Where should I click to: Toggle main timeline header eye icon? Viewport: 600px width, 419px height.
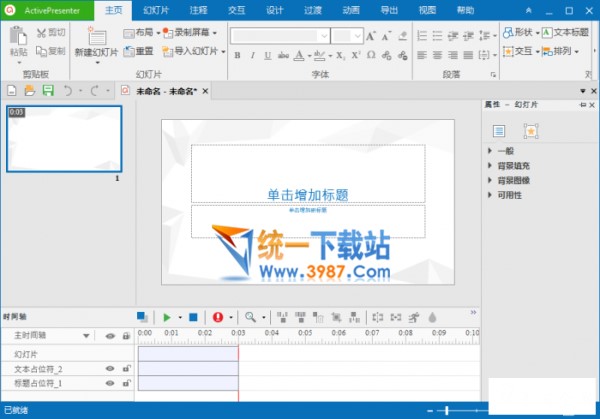pyautogui.click(x=110, y=336)
